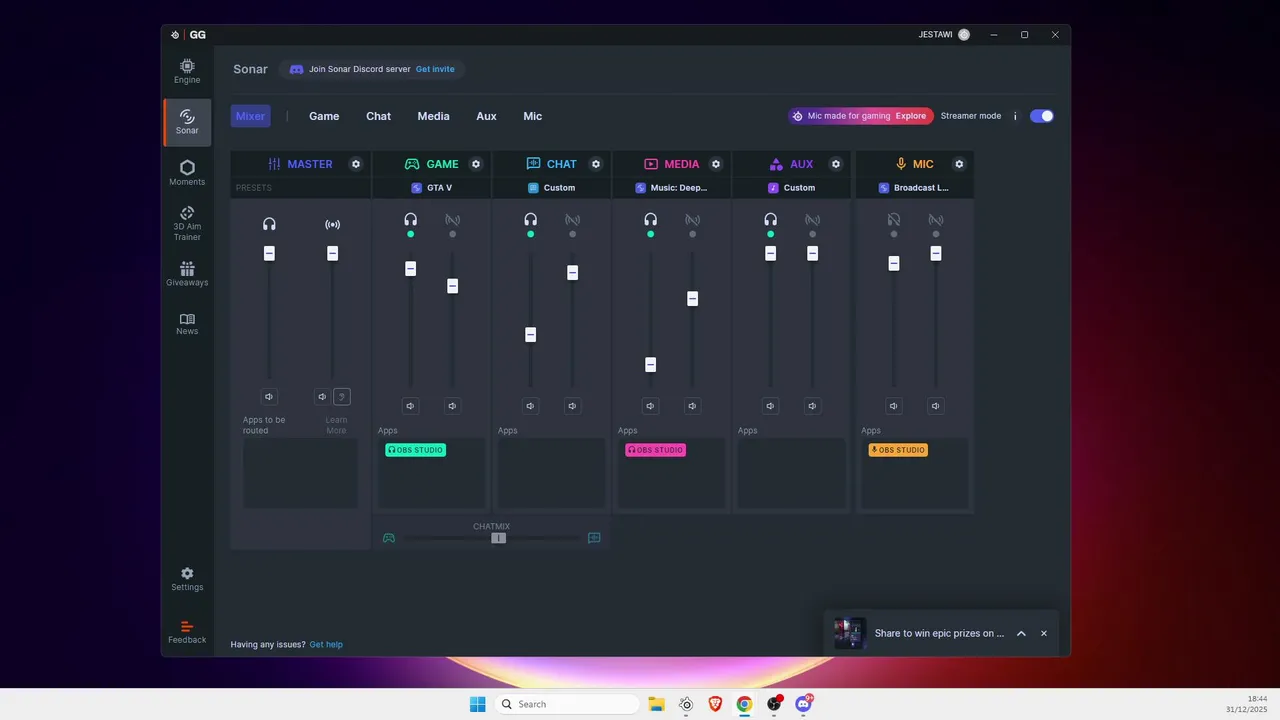1280x720 pixels.
Task: Click the Get invite Discord link
Action: point(435,69)
